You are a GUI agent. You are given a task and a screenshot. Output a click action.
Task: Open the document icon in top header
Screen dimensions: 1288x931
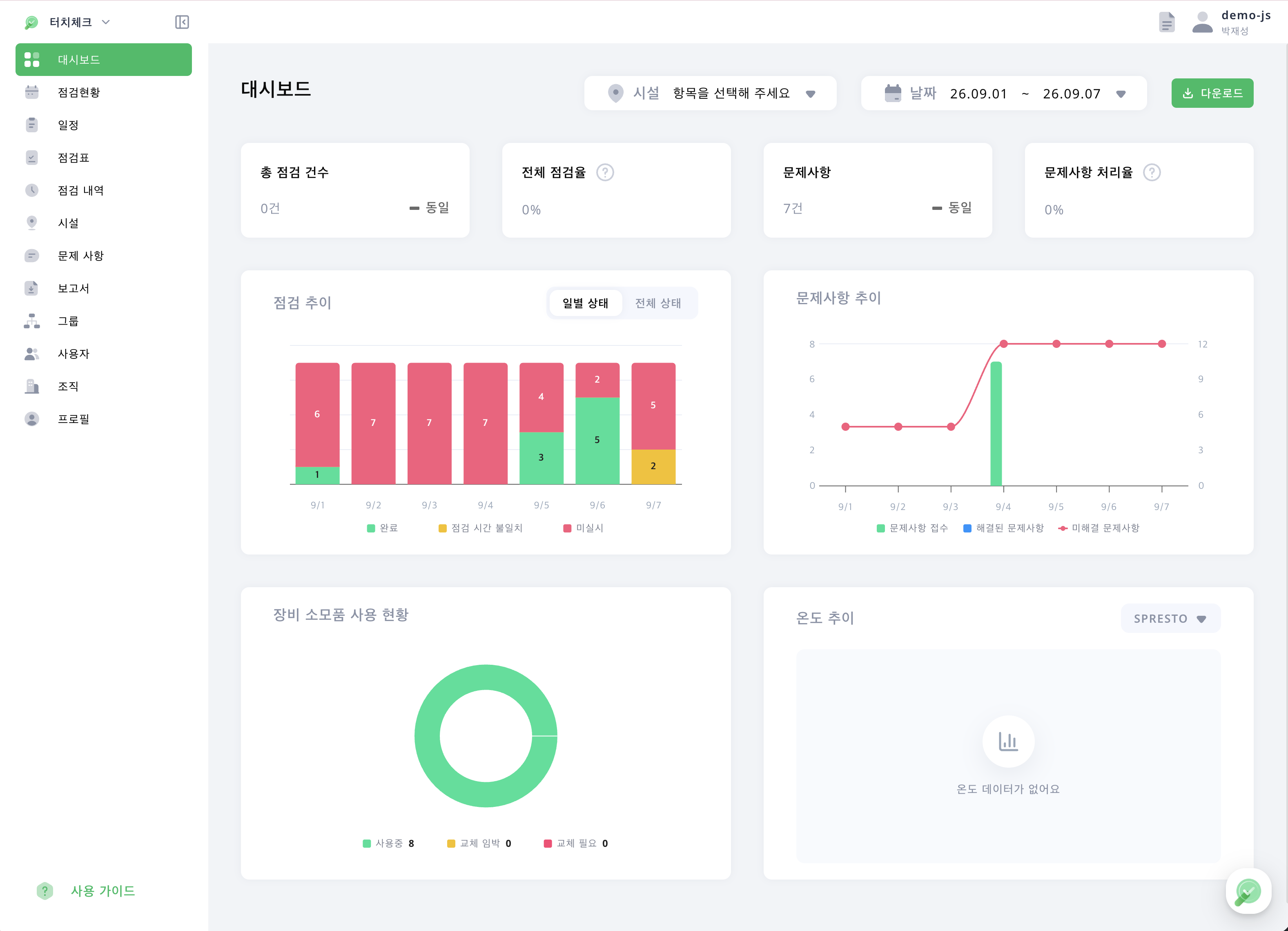tap(1166, 23)
